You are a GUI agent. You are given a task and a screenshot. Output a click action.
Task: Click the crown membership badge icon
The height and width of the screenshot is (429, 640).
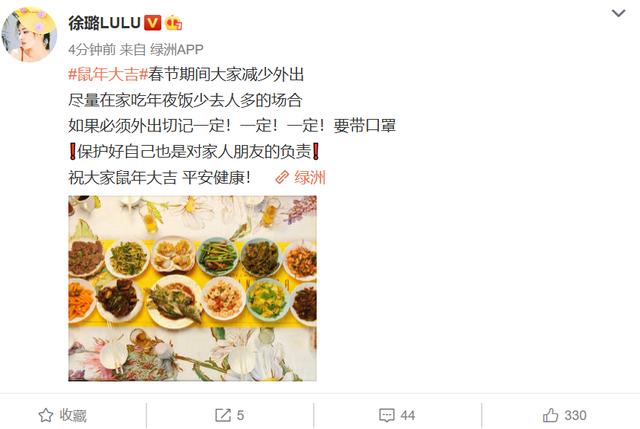(x=173, y=23)
